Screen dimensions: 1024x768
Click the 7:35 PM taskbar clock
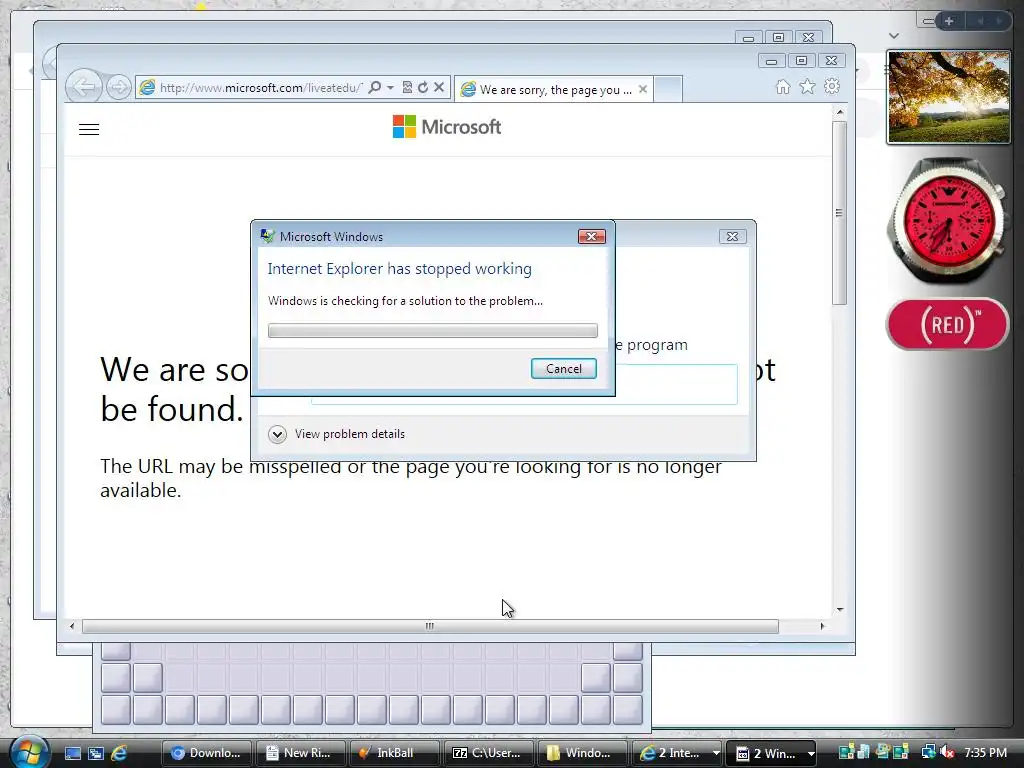click(985, 753)
